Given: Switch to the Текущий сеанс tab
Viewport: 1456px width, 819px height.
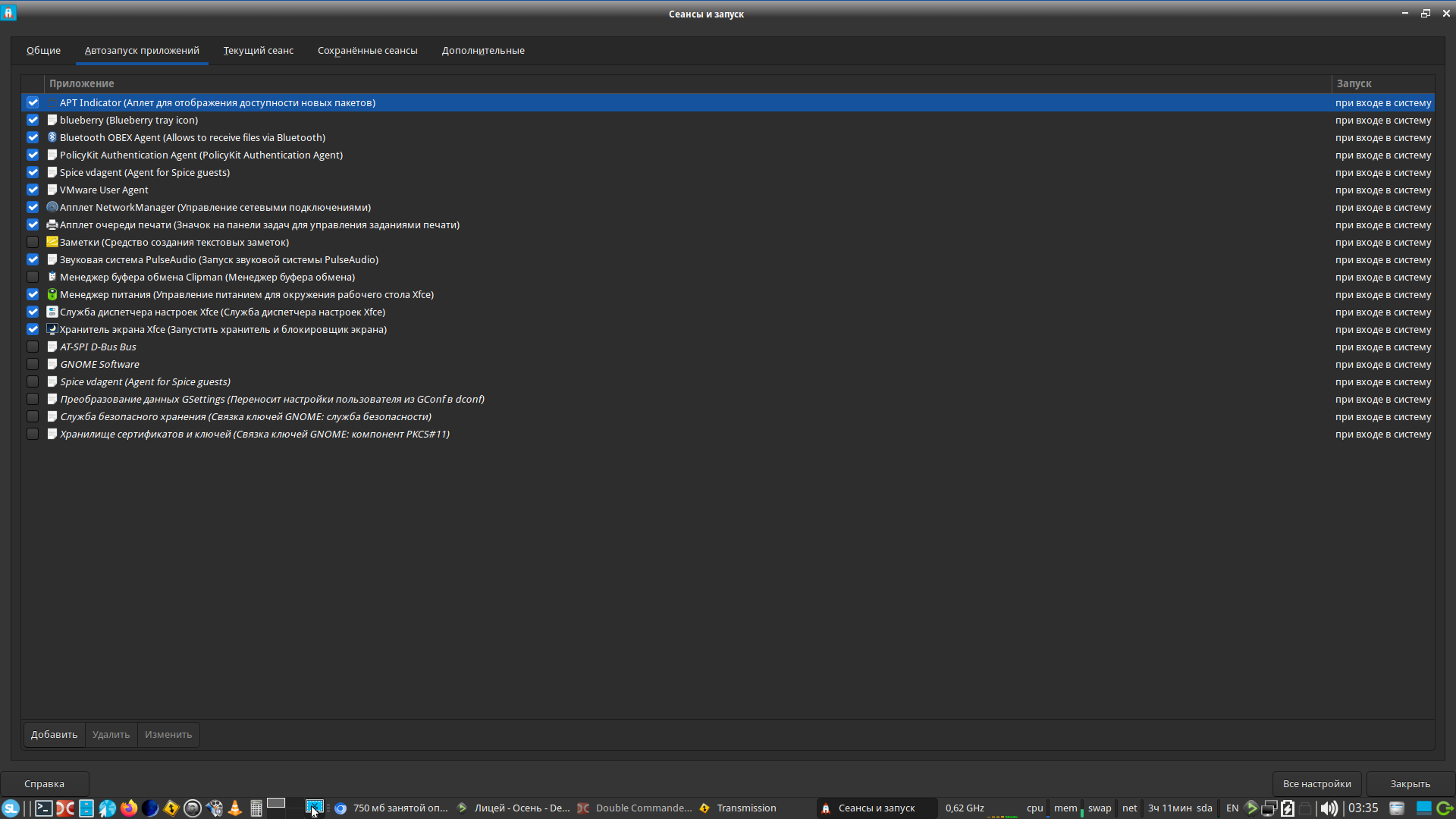Looking at the screenshot, I should 258,51.
